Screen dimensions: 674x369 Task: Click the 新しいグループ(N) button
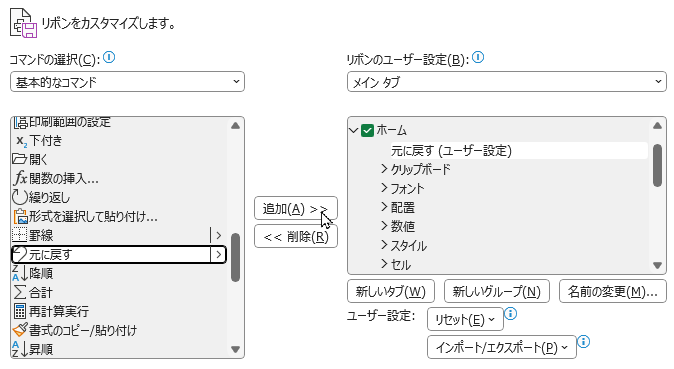(x=496, y=292)
